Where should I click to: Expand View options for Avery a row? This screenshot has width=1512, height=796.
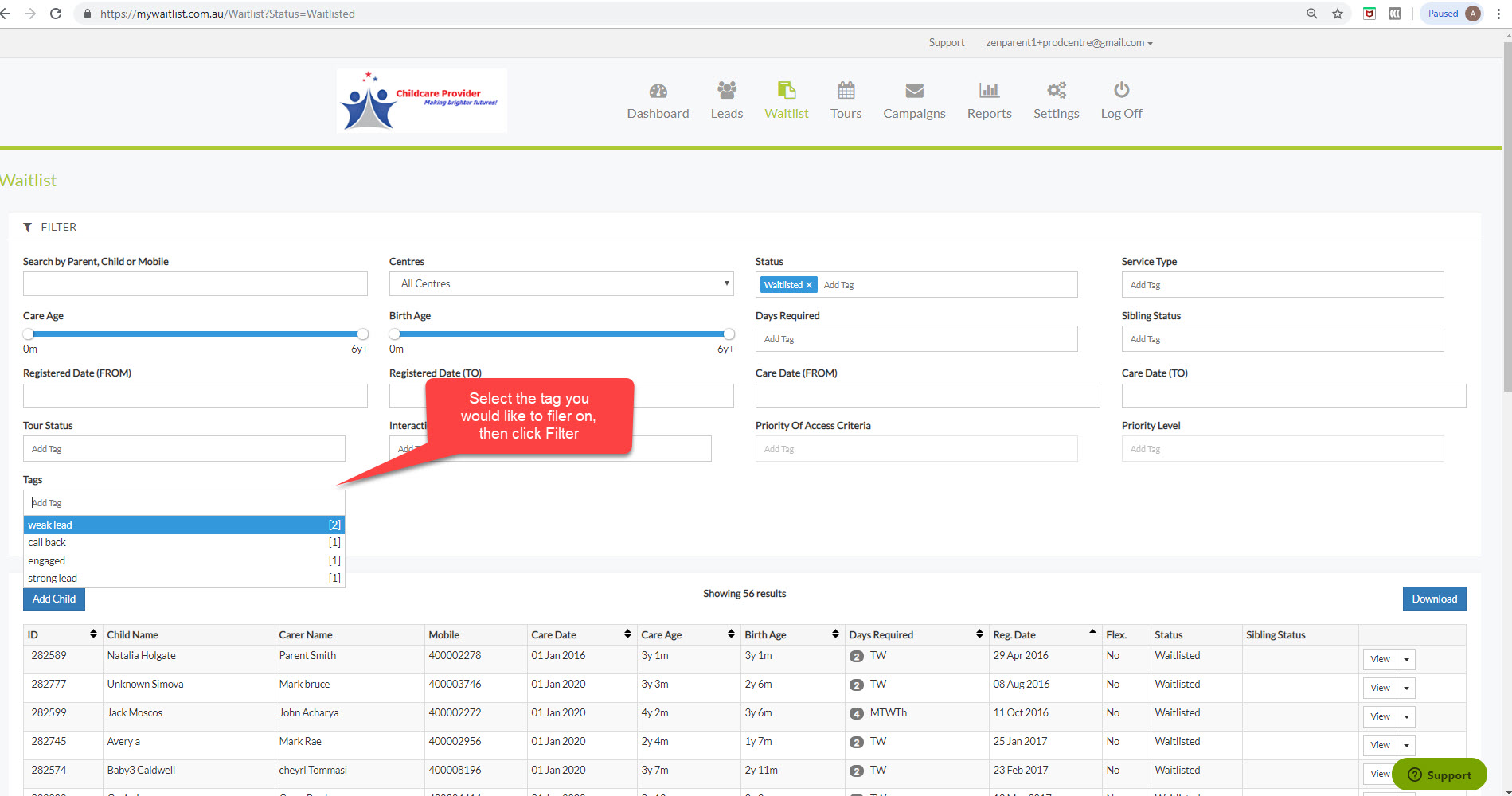click(x=1406, y=745)
